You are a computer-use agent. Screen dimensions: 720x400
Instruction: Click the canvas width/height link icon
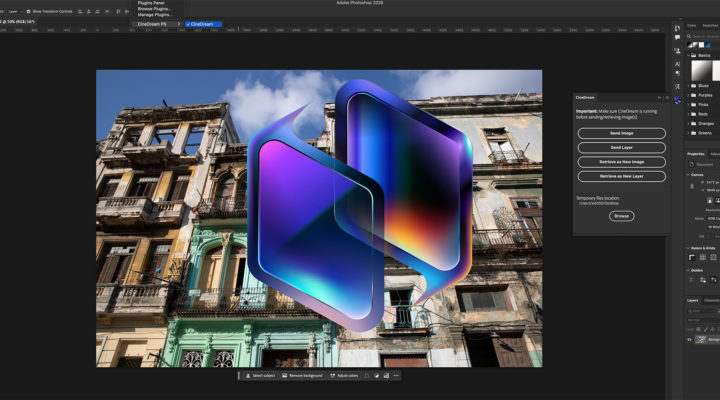coord(692,186)
